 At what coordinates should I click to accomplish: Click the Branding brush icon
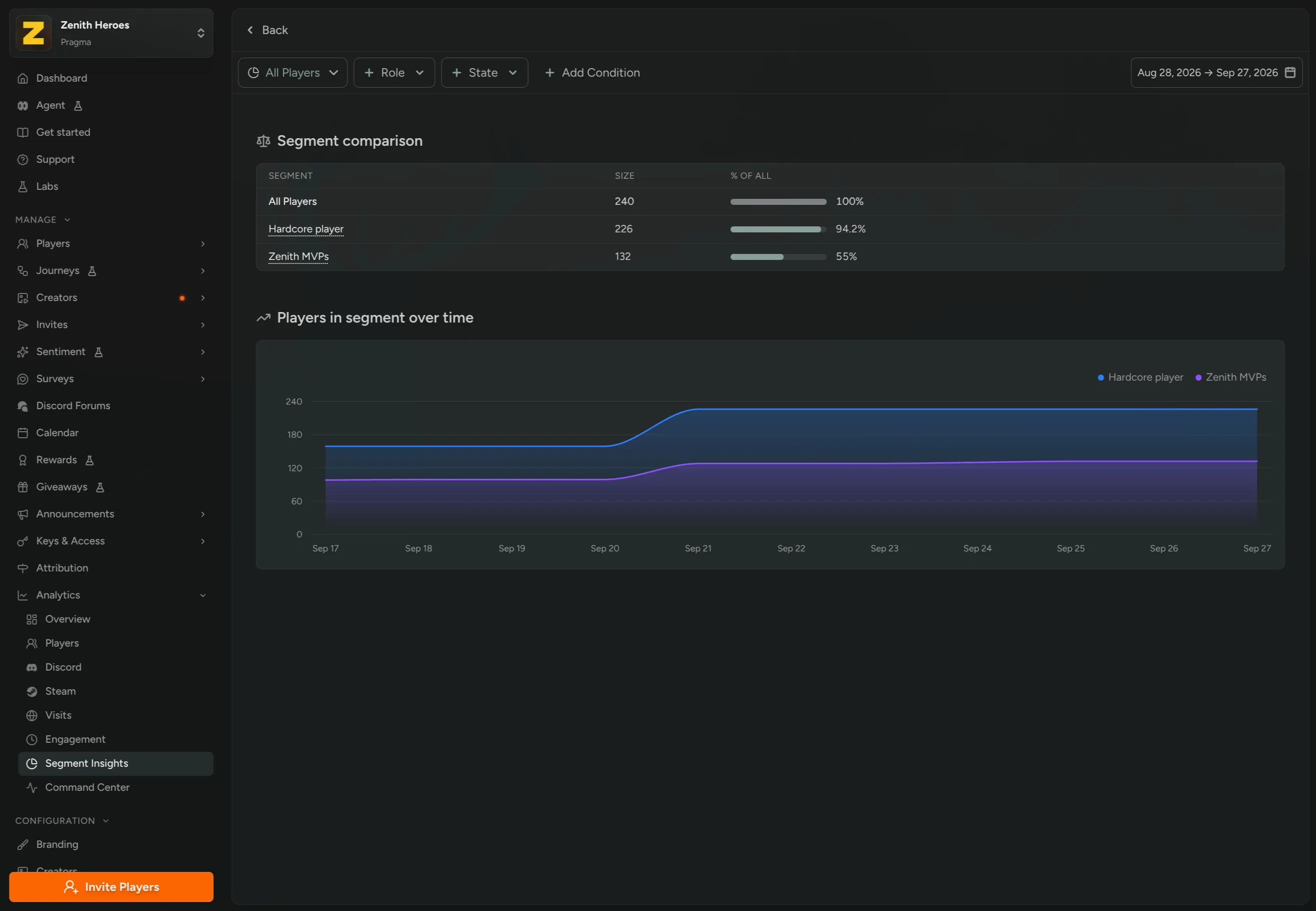coord(23,845)
